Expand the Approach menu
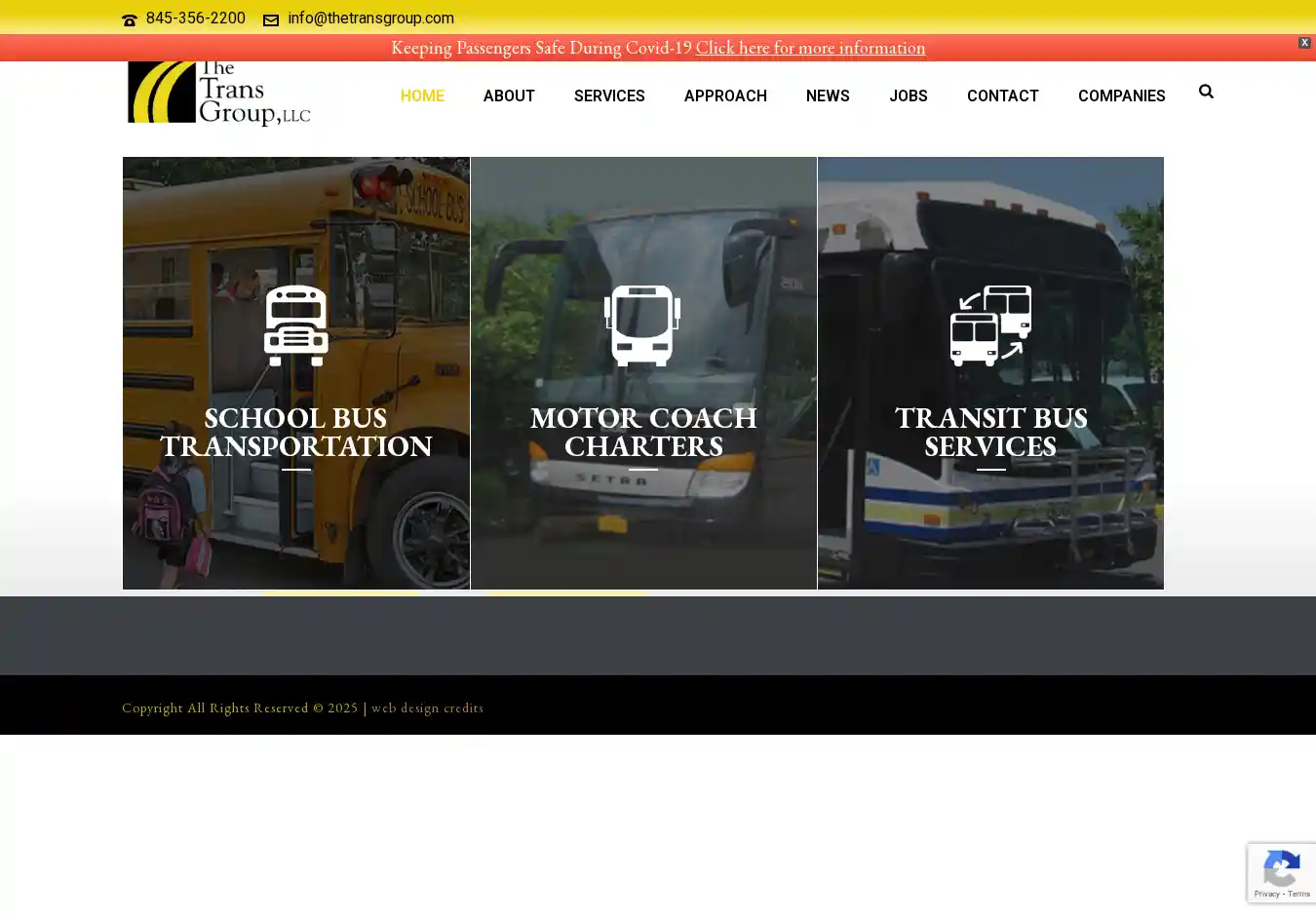This screenshot has width=1316, height=916. [x=725, y=95]
